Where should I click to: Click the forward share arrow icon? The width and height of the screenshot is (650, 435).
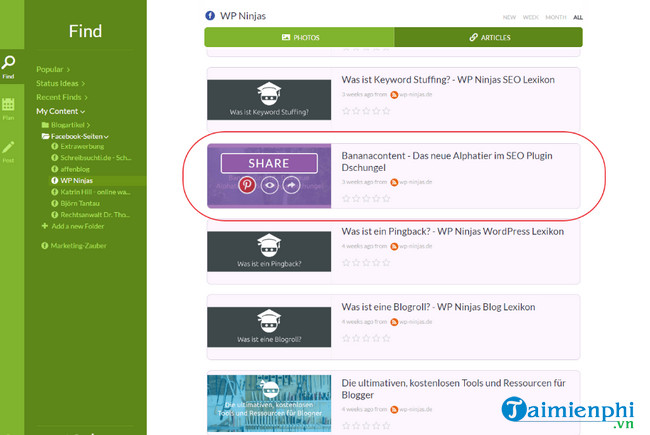tap(292, 185)
